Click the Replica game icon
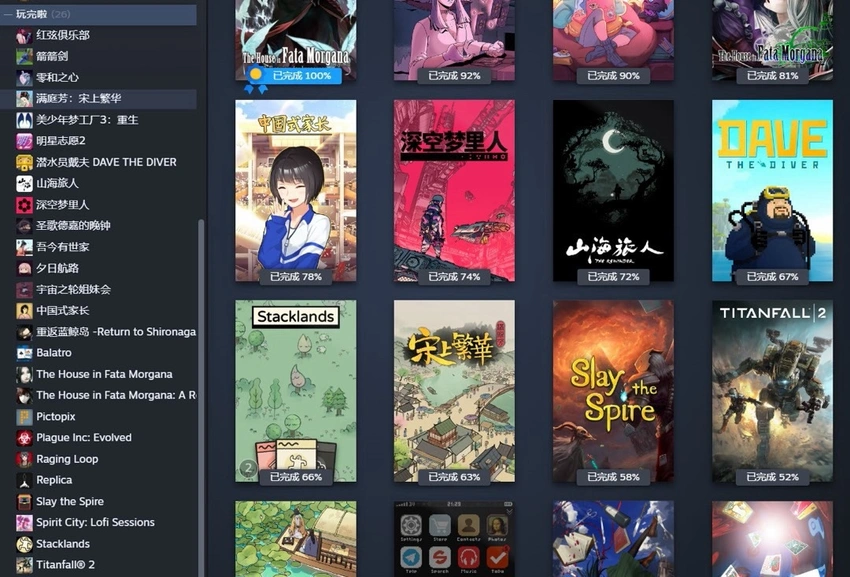 pyautogui.click(x=24, y=480)
